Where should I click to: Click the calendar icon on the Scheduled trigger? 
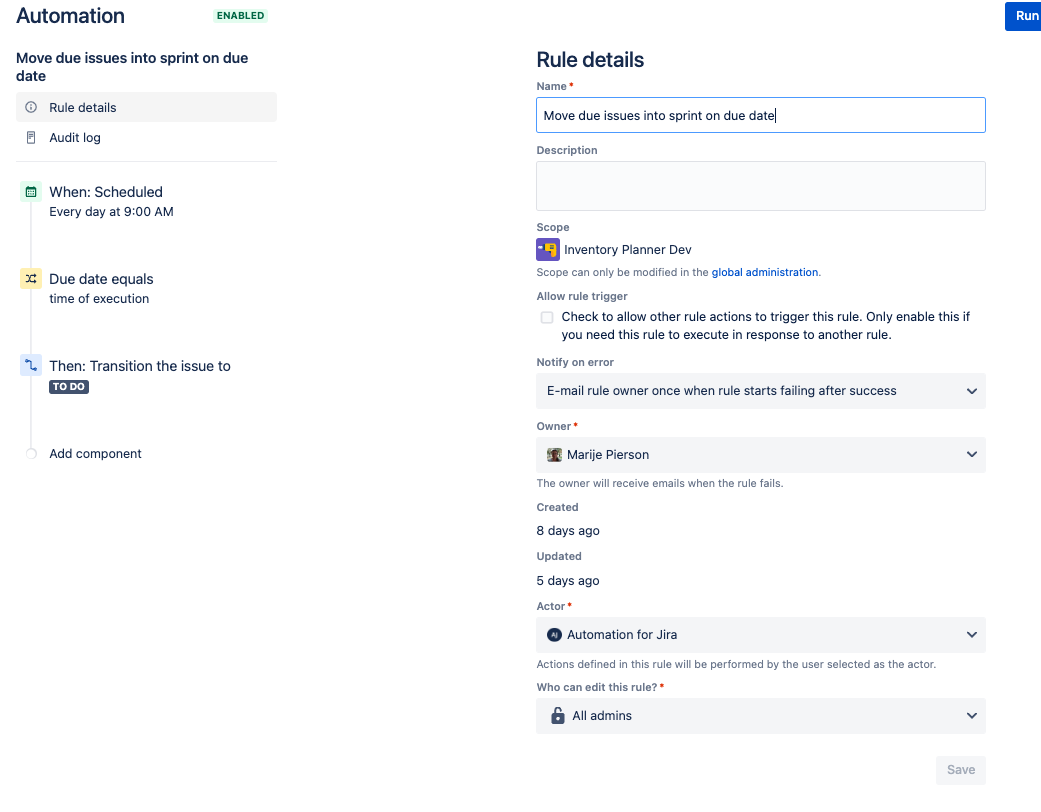click(31, 191)
